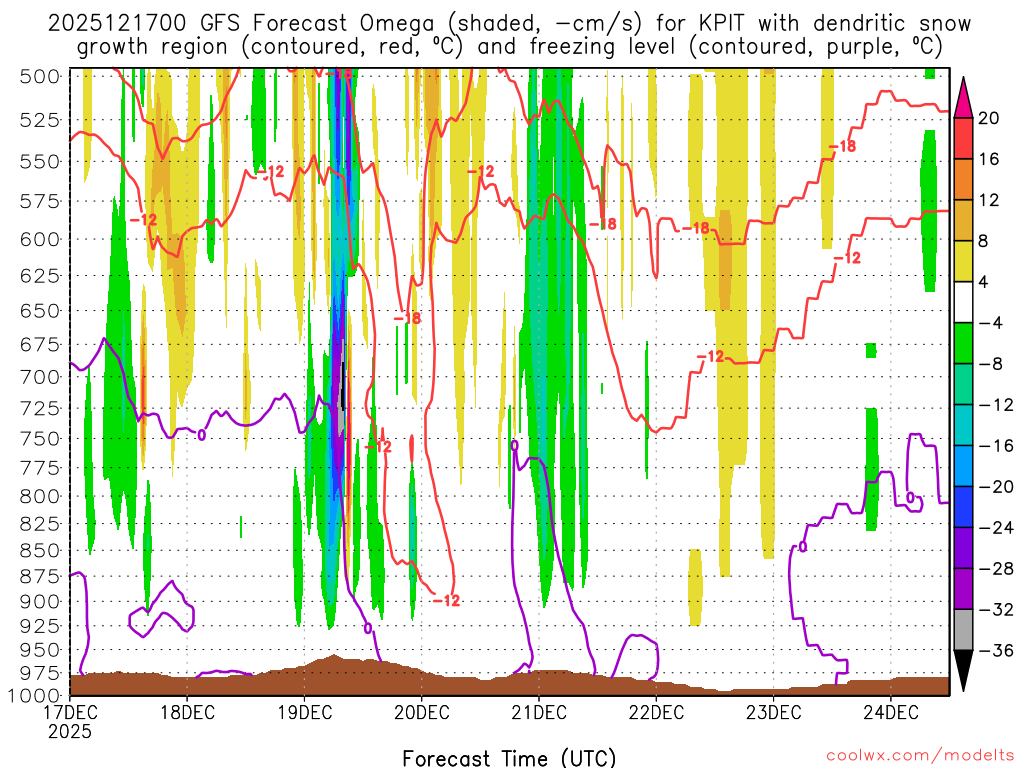Select the 850 pressure level label
The image size is (1024, 768).
[x=41, y=550]
